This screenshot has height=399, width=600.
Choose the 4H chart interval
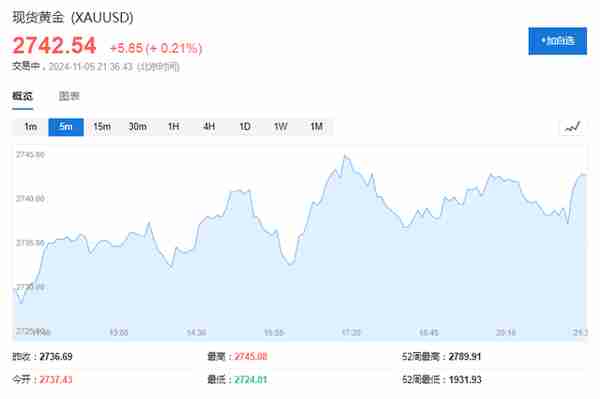coord(209,127)
